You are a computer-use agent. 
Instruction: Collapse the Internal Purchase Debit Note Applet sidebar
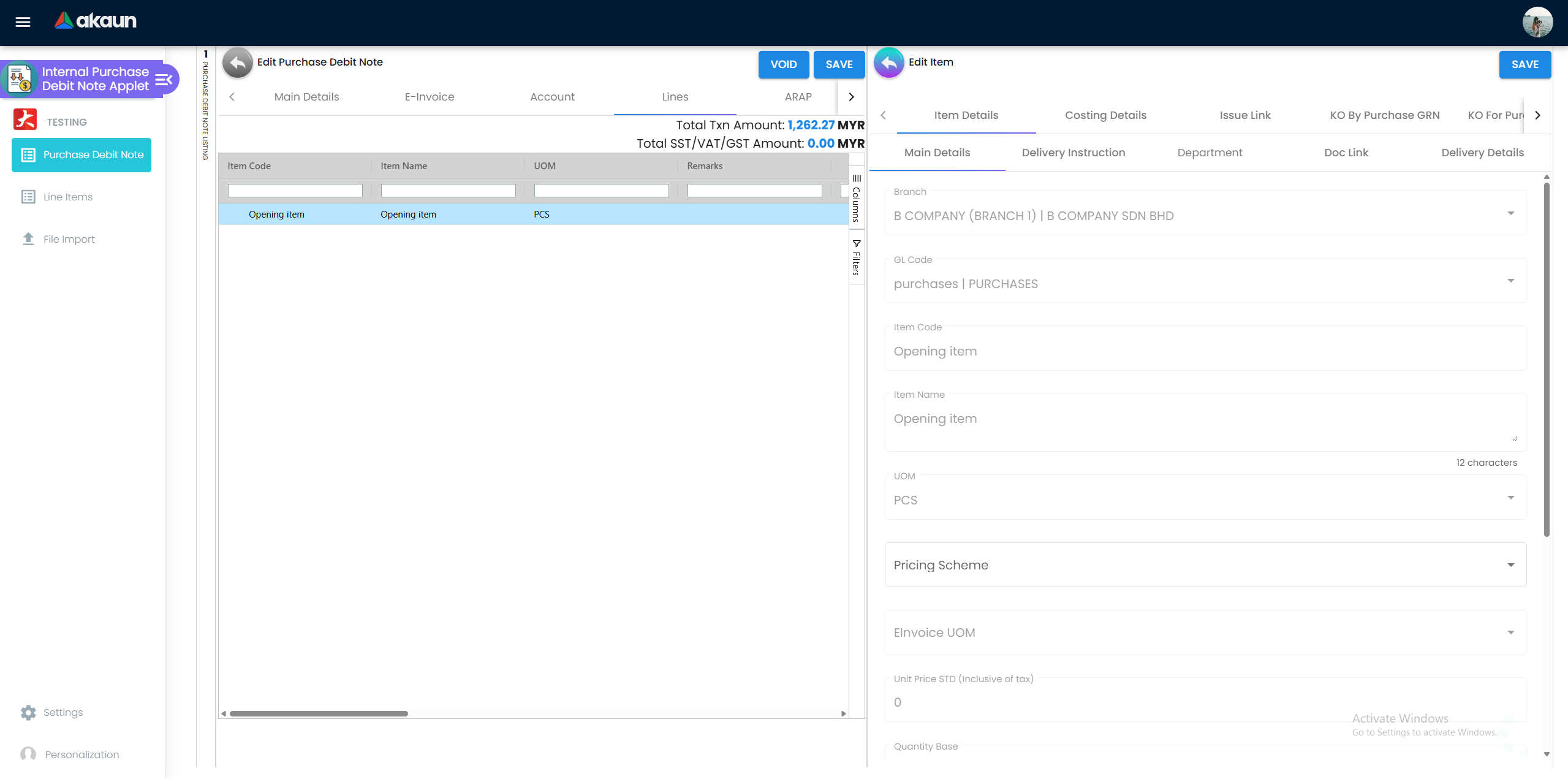pos(162,79)
